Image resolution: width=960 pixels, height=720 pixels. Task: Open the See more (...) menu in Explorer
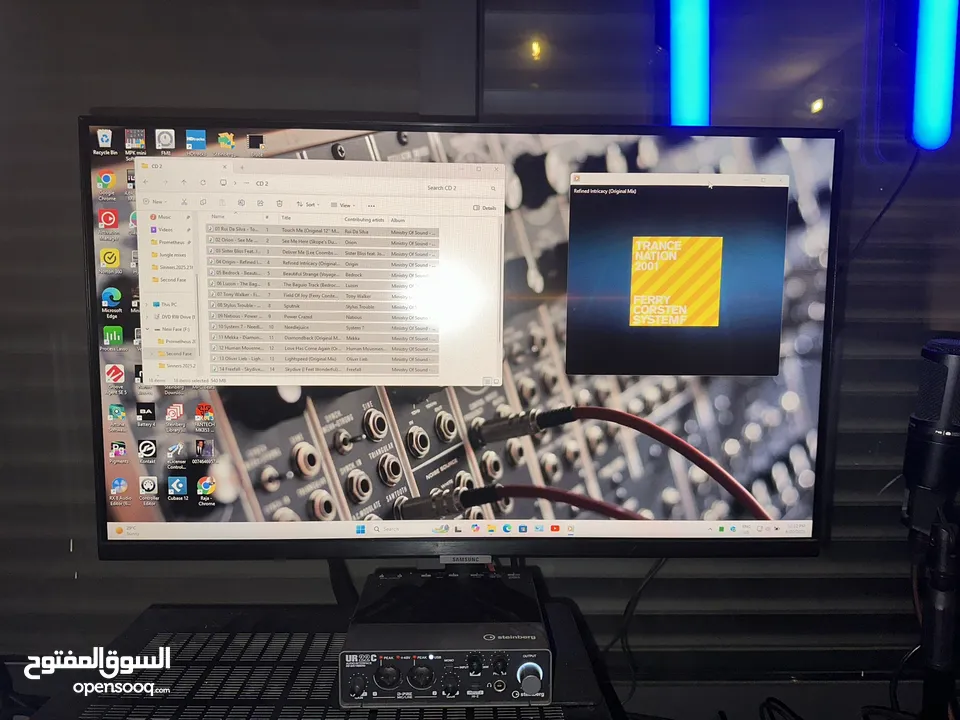pos(371,206)
